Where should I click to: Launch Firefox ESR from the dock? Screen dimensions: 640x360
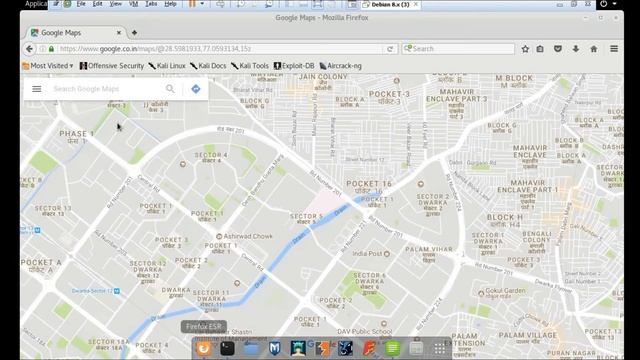click(x=204, y=348)
